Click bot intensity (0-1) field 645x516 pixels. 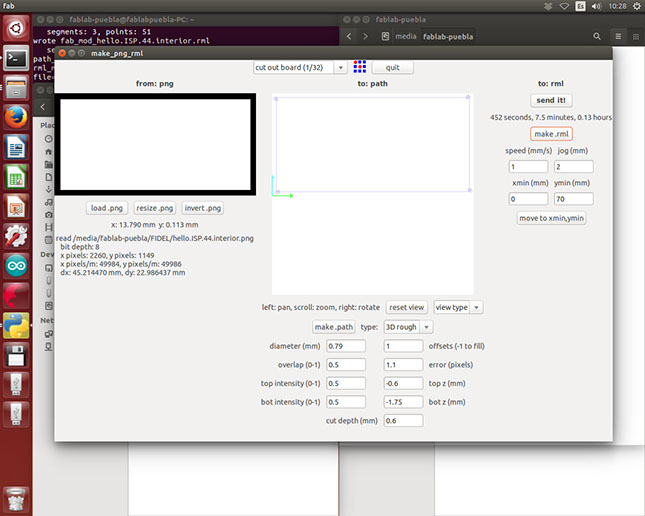click(x=346, y=402)
